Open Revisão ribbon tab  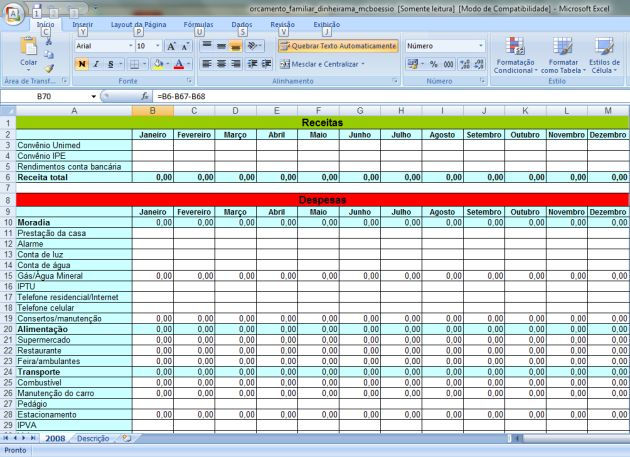[282, 25]
